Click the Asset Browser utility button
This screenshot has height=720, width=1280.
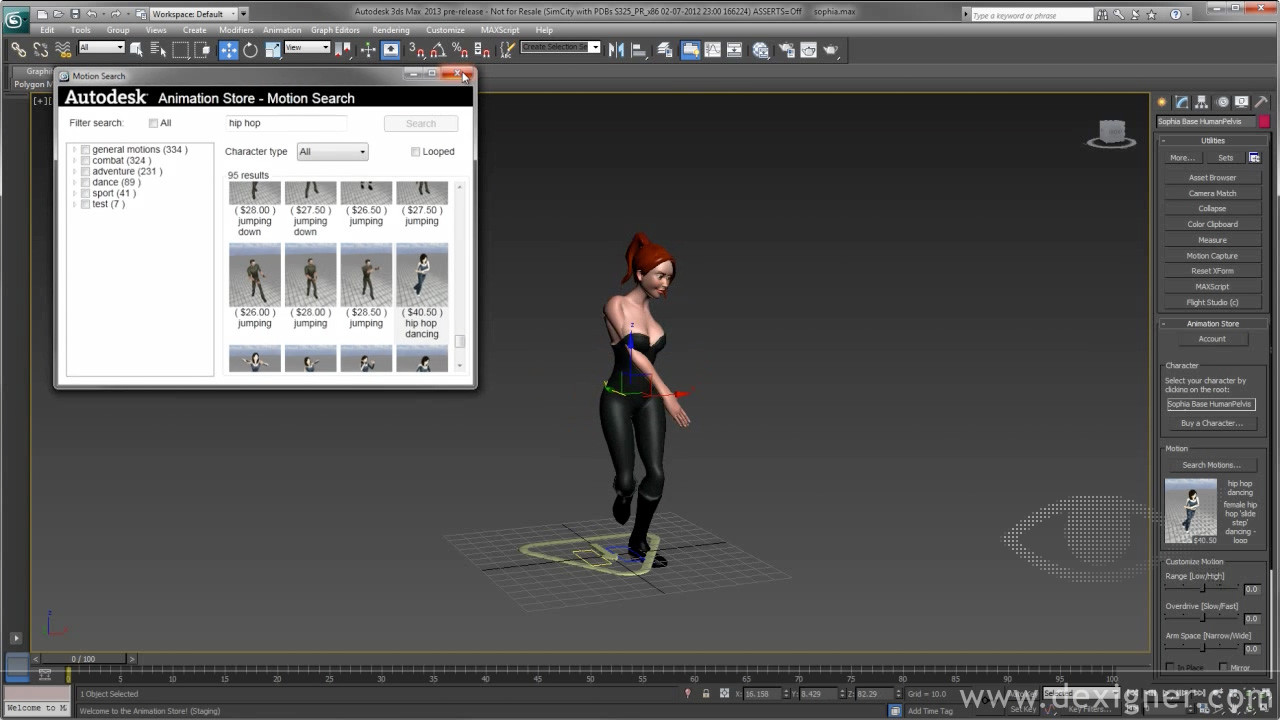[x=1212, y=178]
